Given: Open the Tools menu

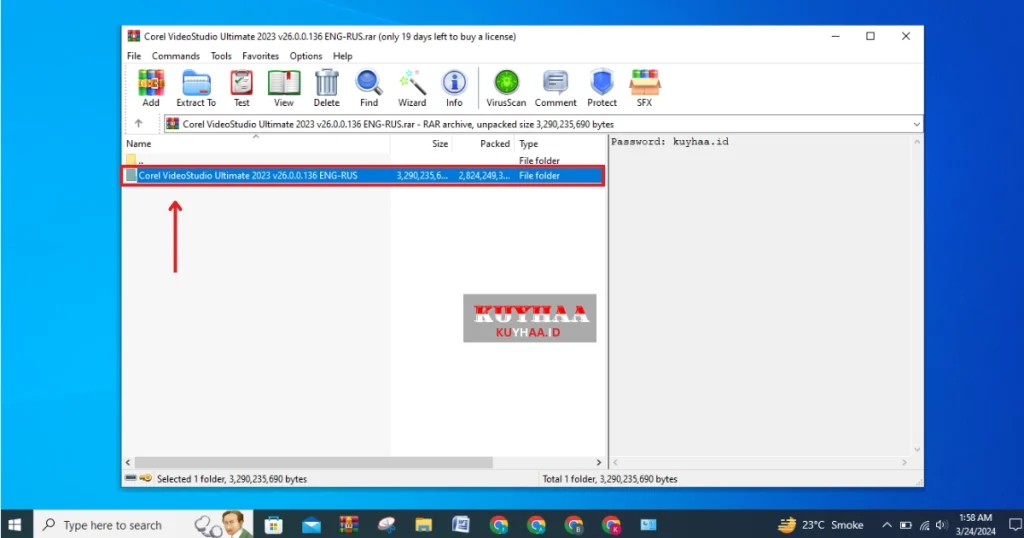Looking at the screenshot, I should 221,56.
